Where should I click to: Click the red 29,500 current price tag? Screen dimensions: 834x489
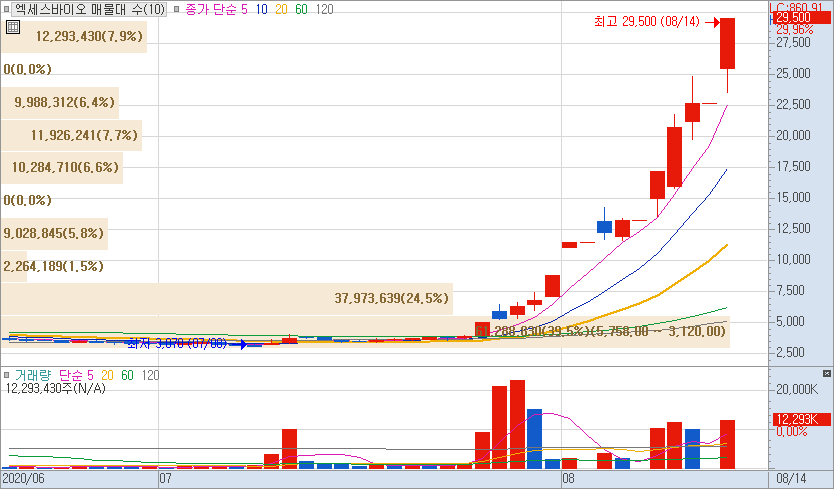[x=800, y=18]
